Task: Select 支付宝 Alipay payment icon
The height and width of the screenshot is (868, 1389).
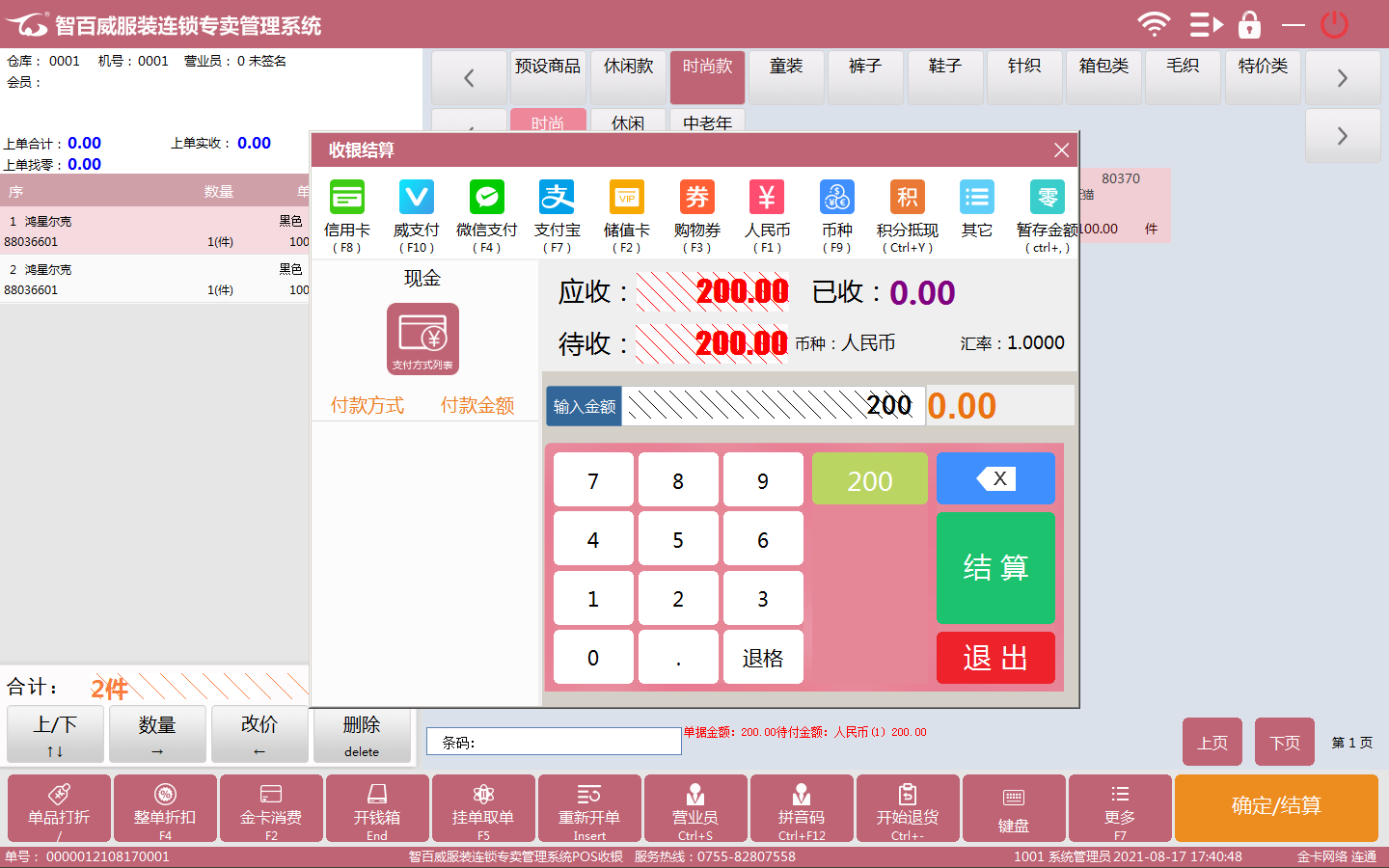Action: [557, 198]
